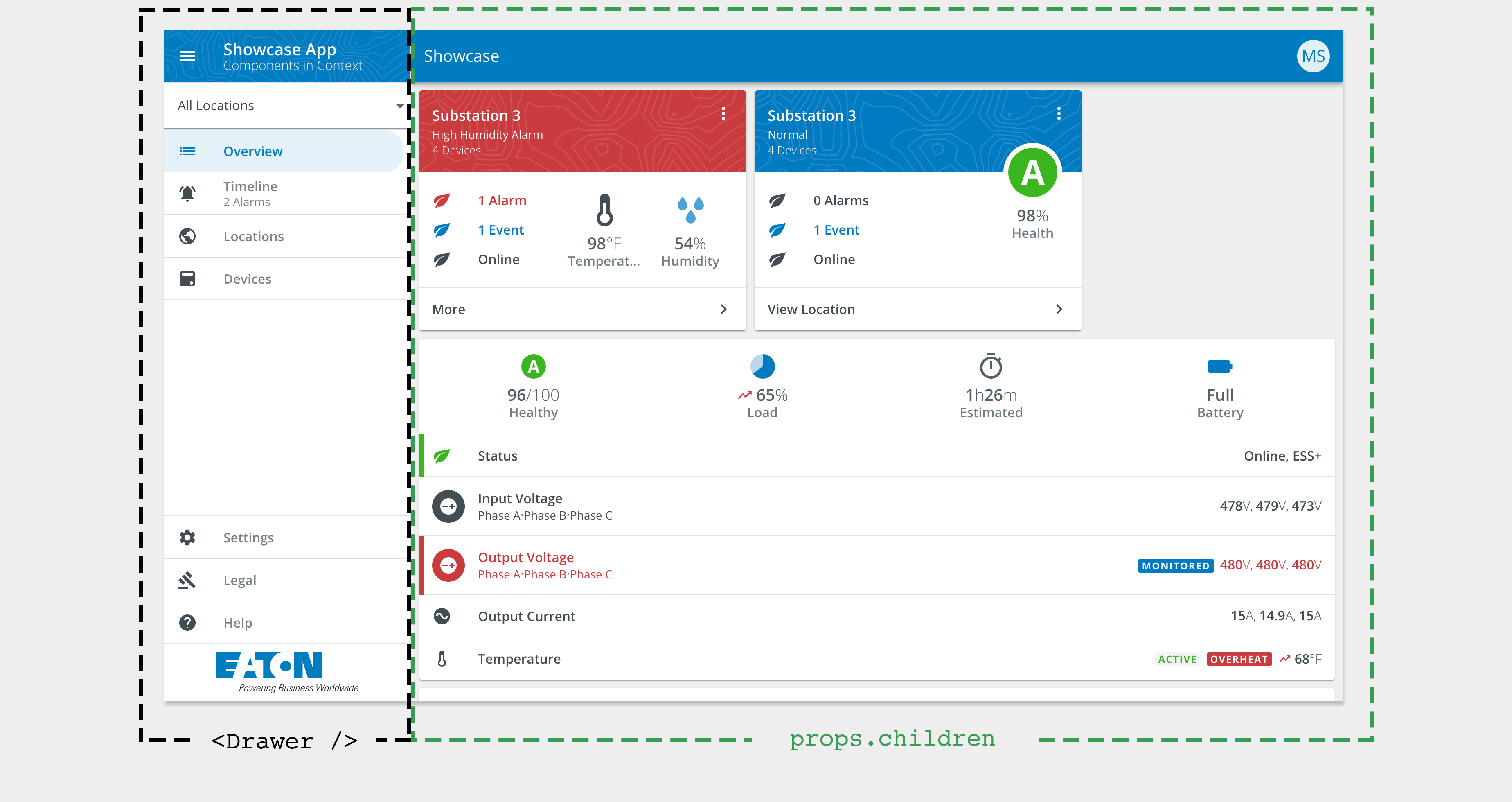Open the red Substation 3 card's three-dot menu
Screen dimensions: 1512x802
tap(724, 114)
